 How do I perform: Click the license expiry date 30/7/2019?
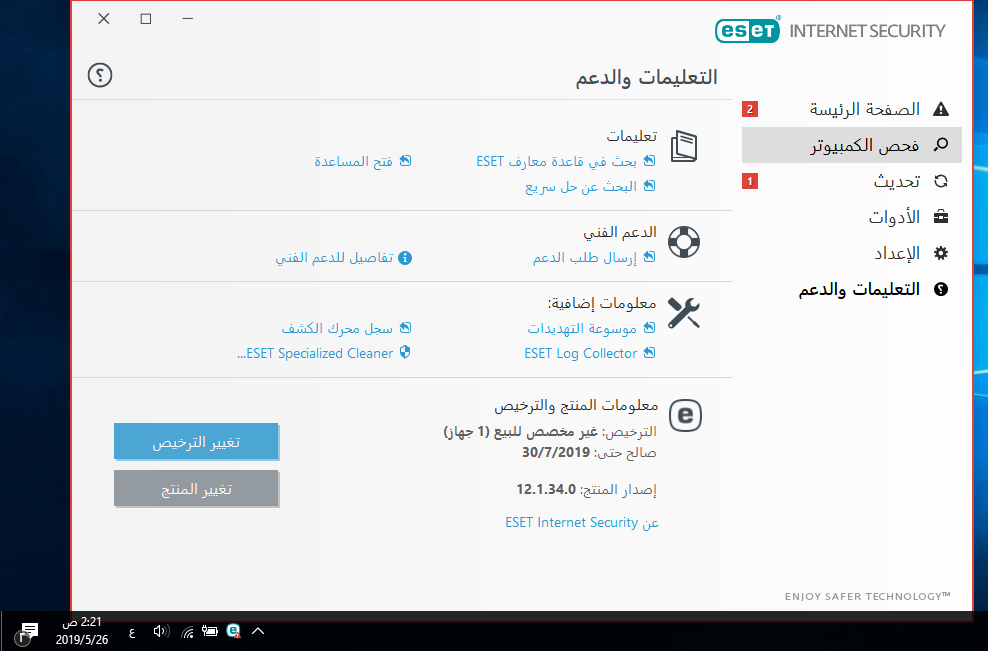coord(556,452)
